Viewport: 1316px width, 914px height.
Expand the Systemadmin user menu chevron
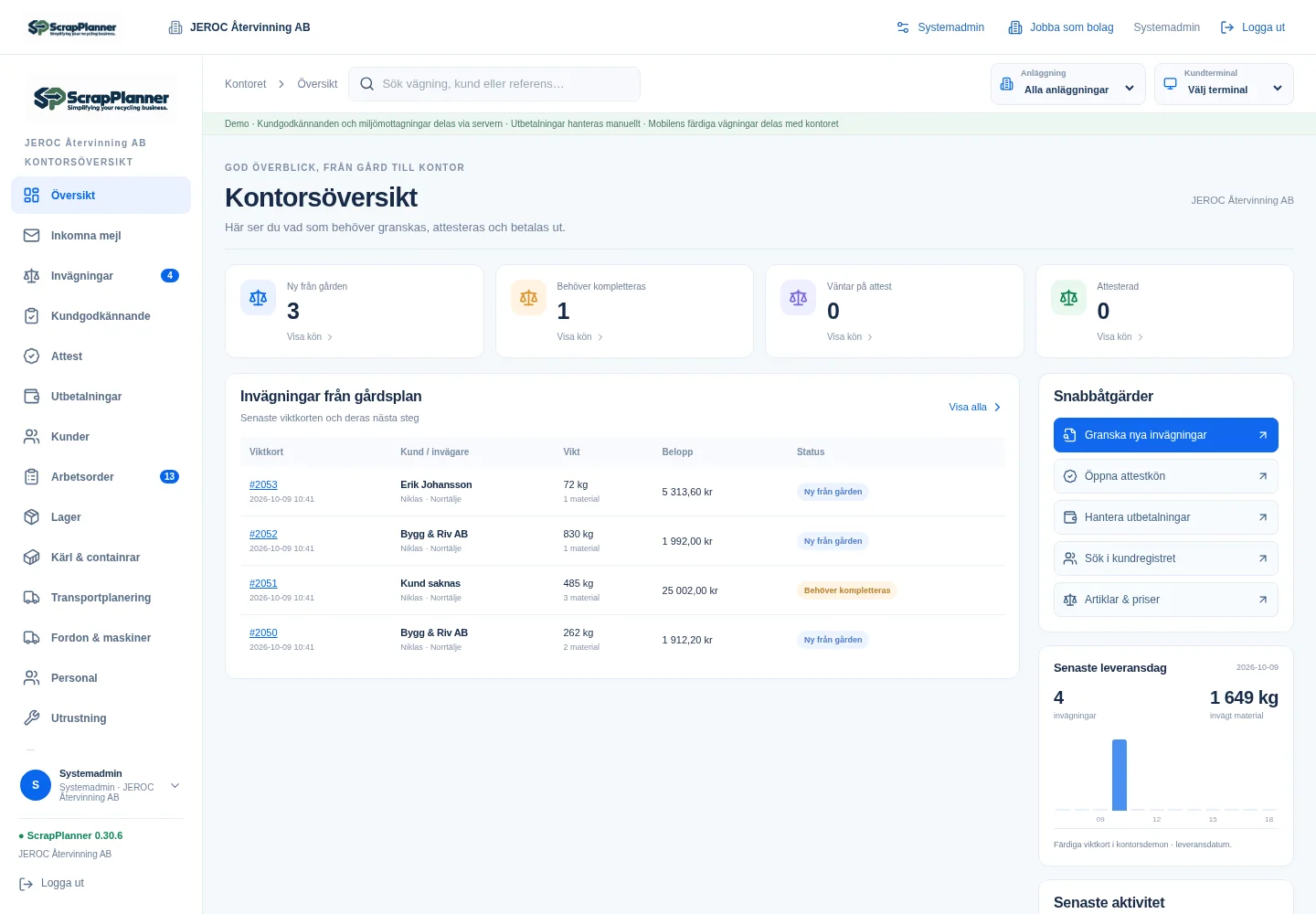175,785
